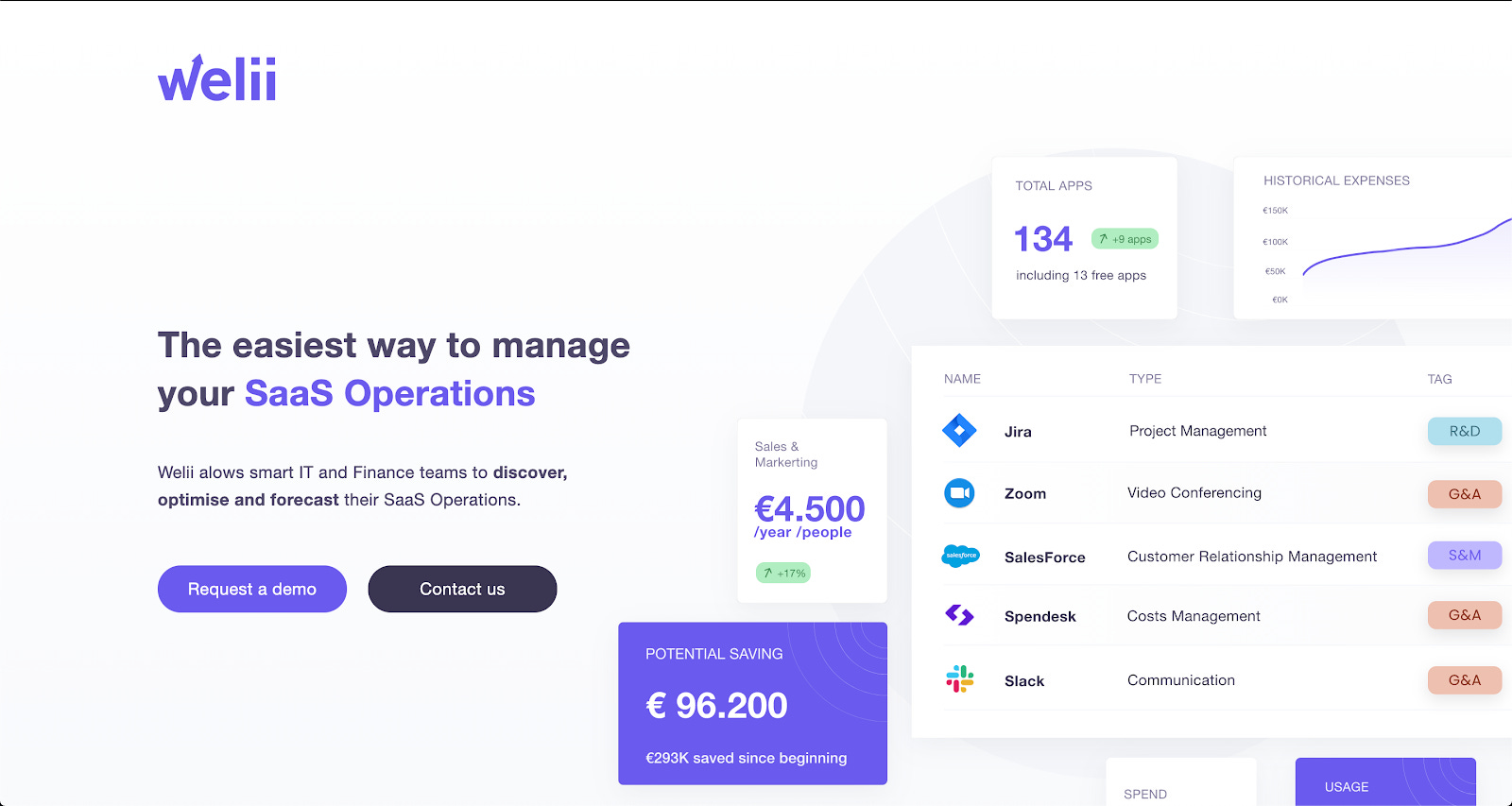Select the G&A tag for Slack
This screenshot has width=1512, height=806.
click(1465, 680)
